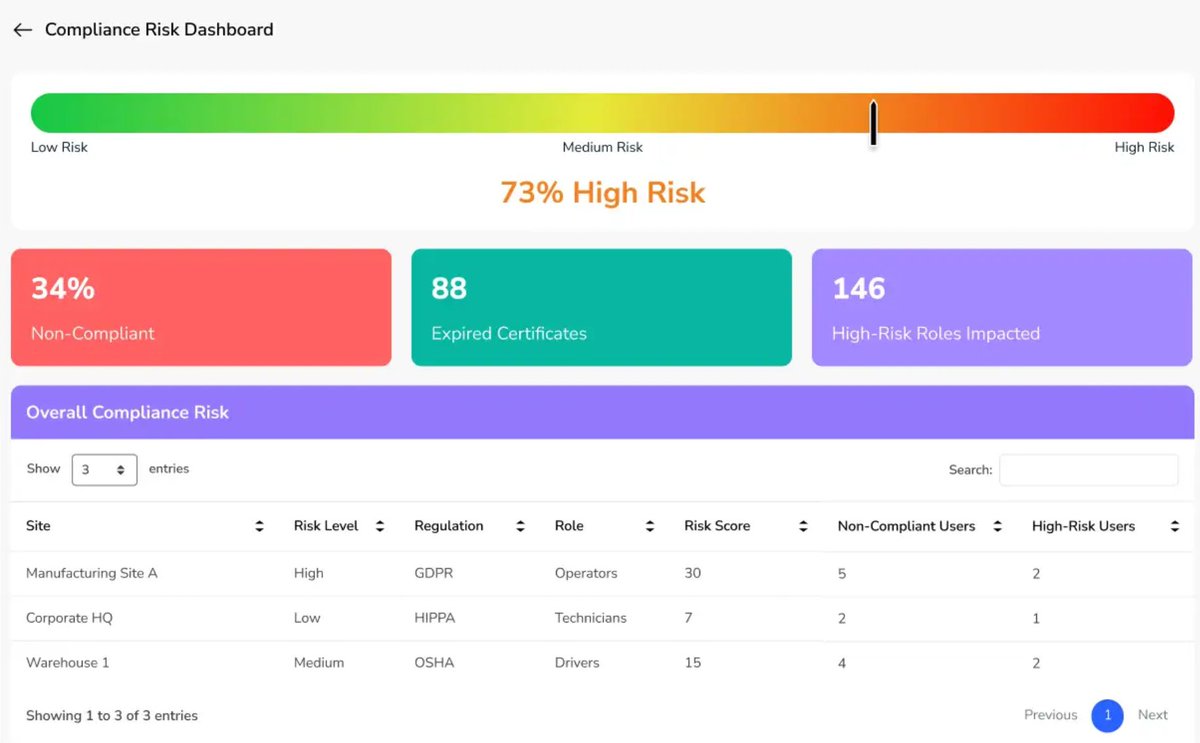
Task: Click the Previous pagination button
Action: (1050, 715)
